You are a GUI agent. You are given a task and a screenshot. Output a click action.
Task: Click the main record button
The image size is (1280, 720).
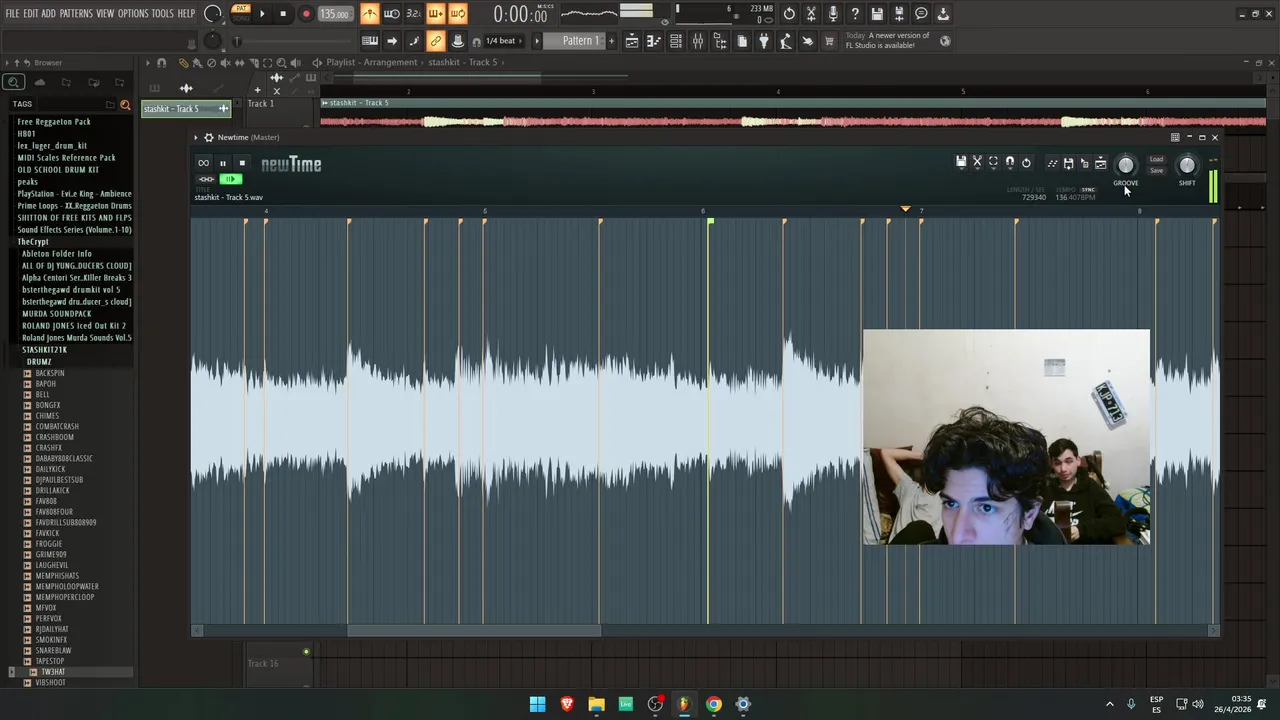coord(306,14)
